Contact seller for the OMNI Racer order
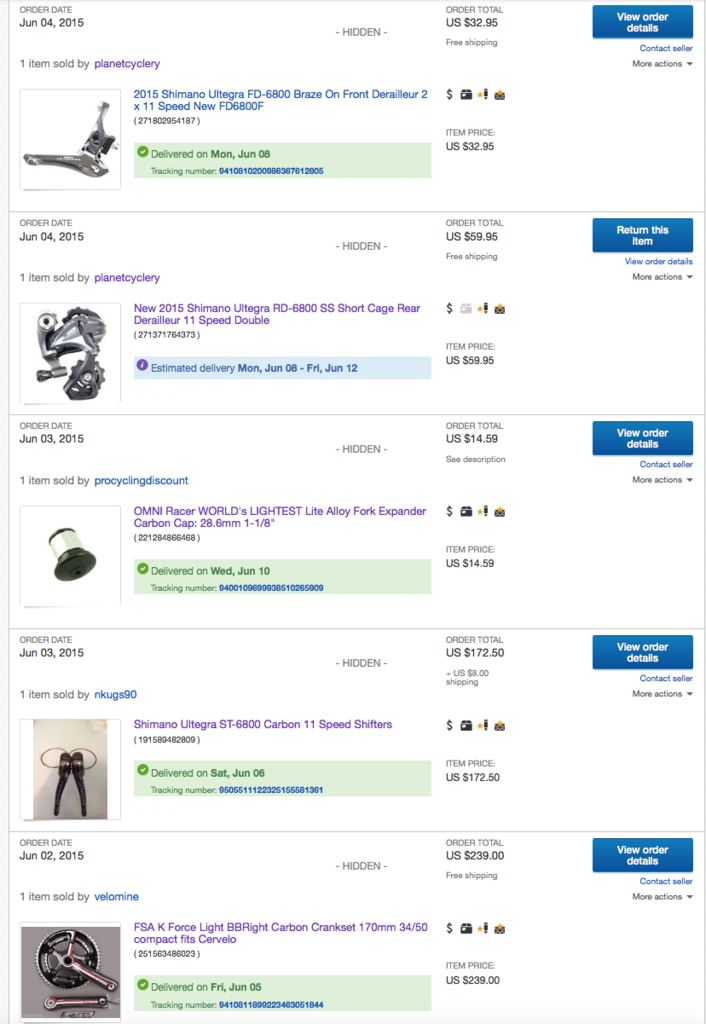 (666, 464)
